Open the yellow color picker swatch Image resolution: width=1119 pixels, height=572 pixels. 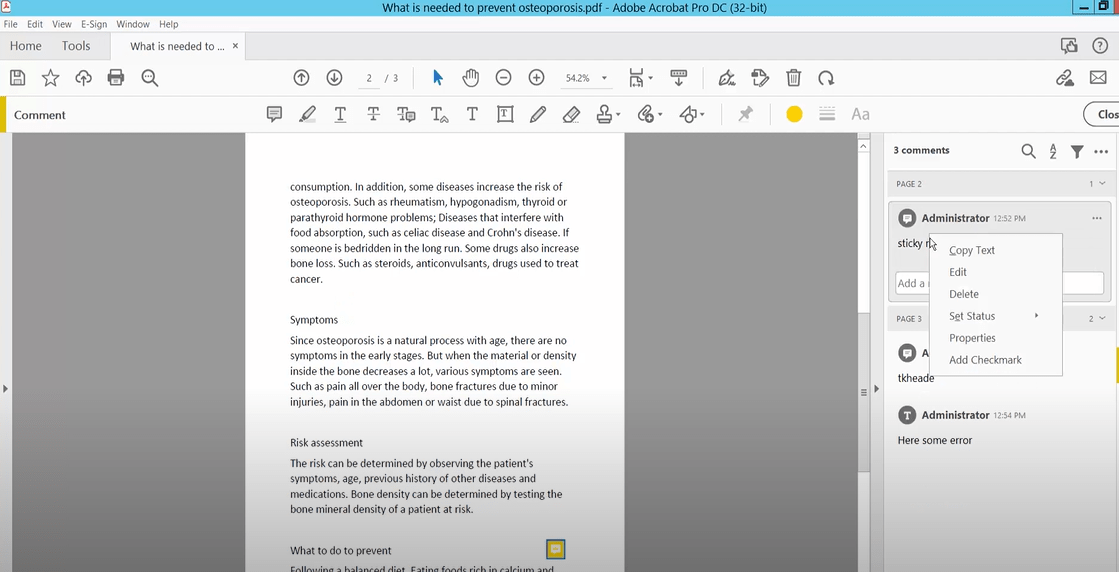[x=794, y=115]
